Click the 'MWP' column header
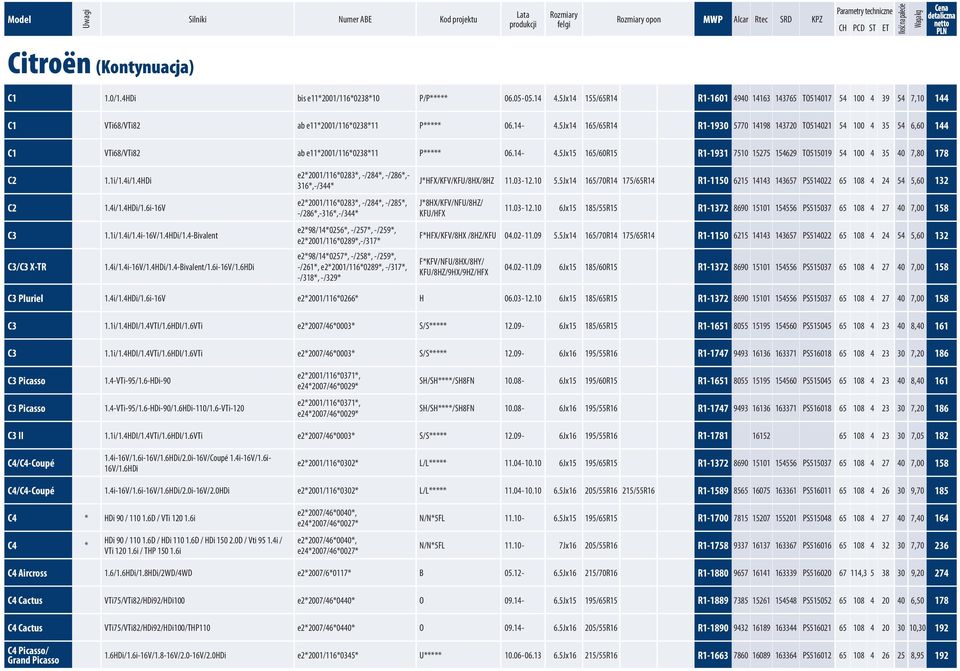960x671 pixels. pos(713,19)
